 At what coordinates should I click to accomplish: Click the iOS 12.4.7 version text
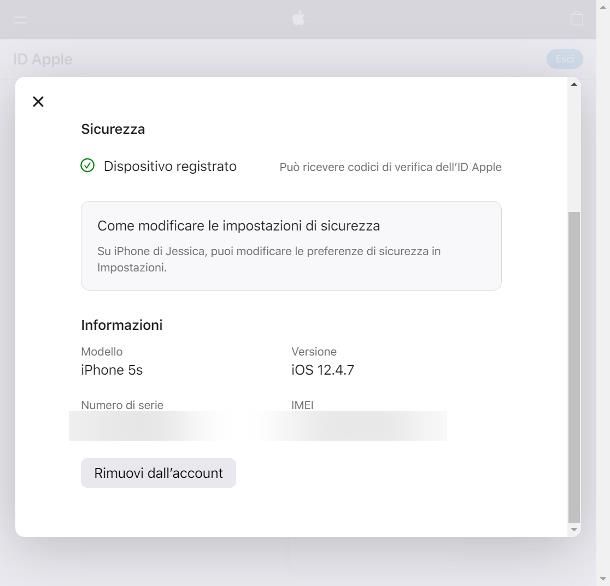pos(323,370)
